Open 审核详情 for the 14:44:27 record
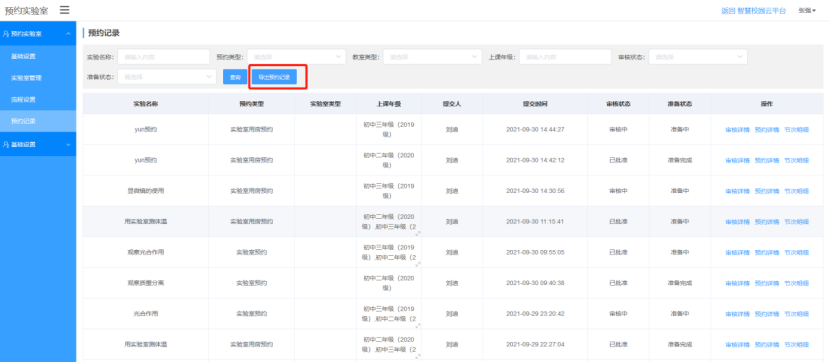 (737, 129)
